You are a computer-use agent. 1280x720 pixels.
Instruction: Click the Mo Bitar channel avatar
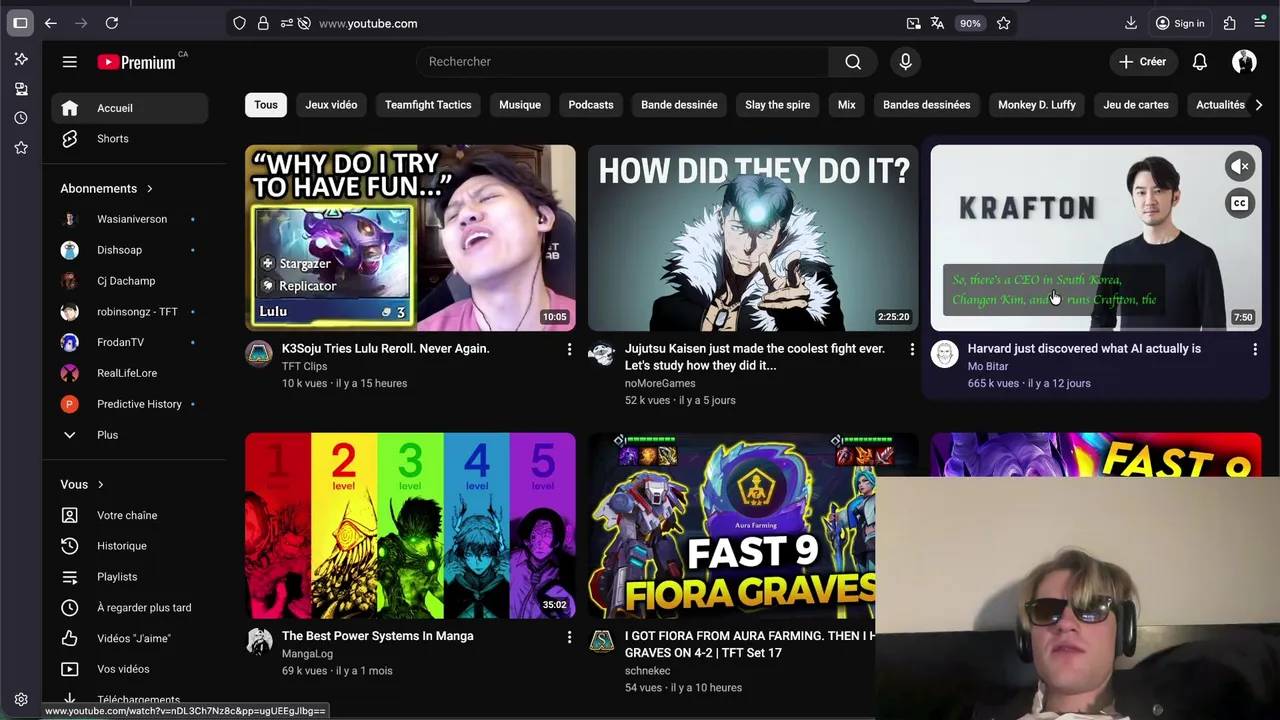point(945,353)
